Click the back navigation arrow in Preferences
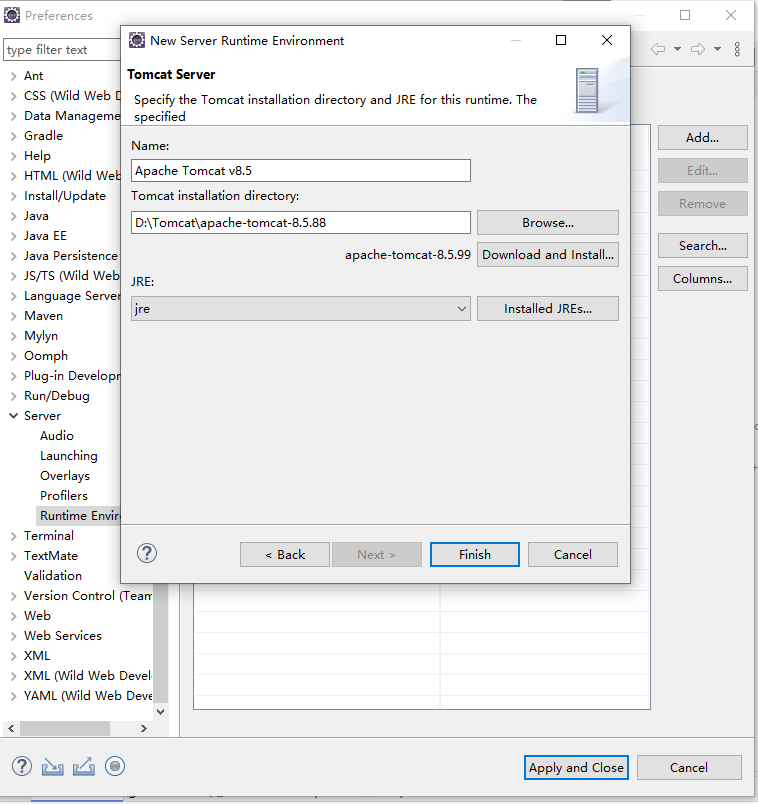 pyautogui.click(x=657, y=49)
